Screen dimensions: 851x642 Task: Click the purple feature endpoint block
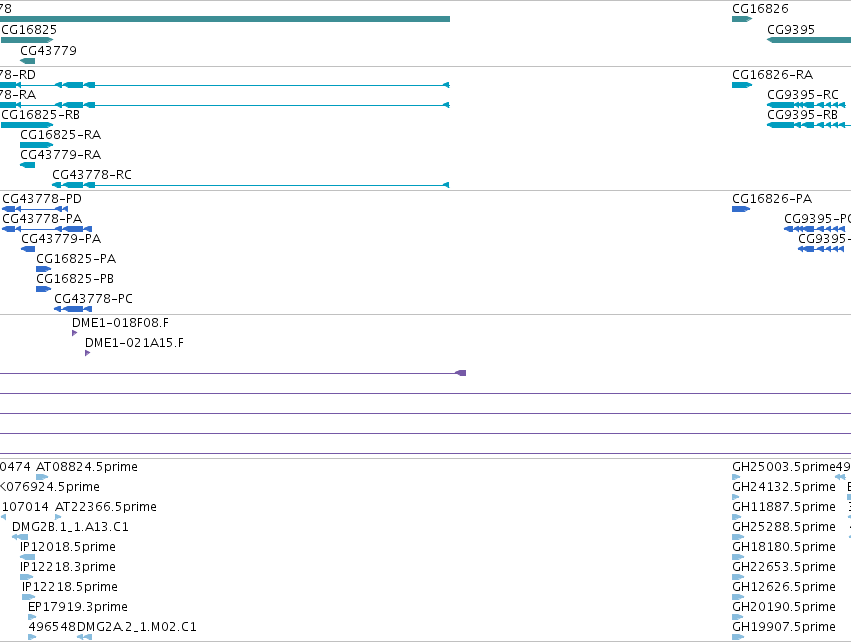tap(460, 373)
